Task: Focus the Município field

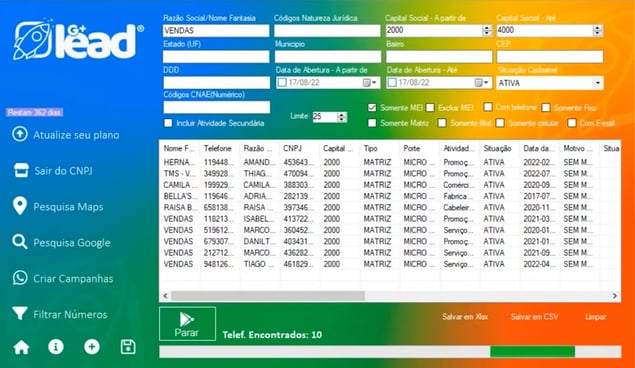Action: point(328,57)
